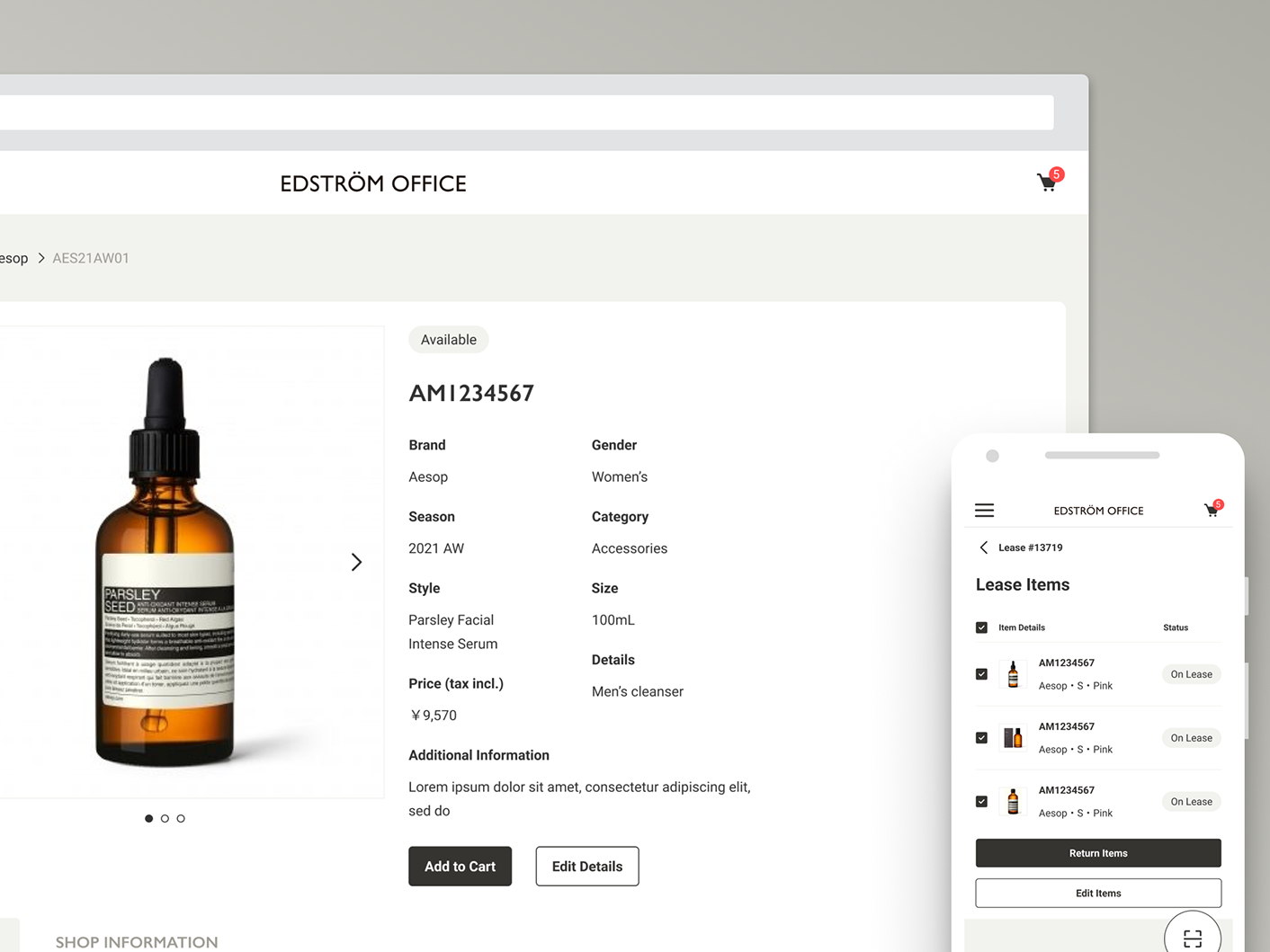Uncheck the first lease item checkbox

pos(981,674)
